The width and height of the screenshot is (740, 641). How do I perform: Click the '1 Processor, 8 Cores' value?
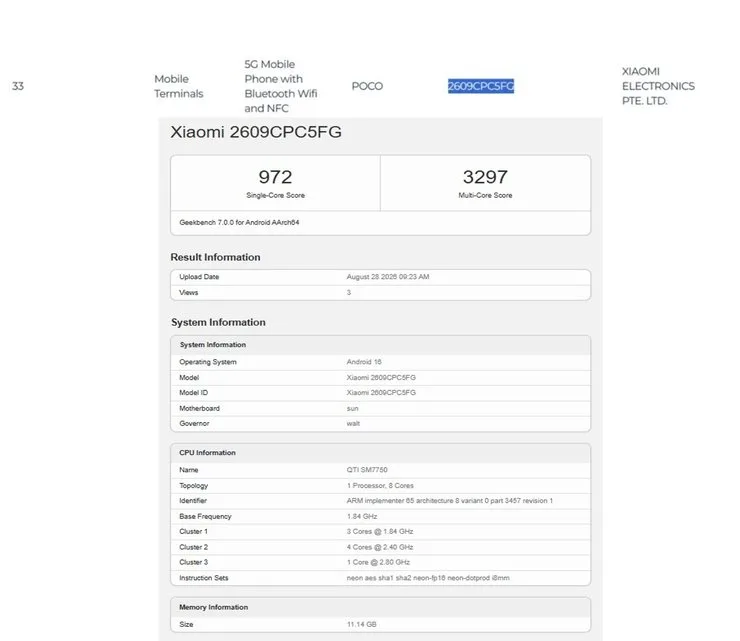380,486
